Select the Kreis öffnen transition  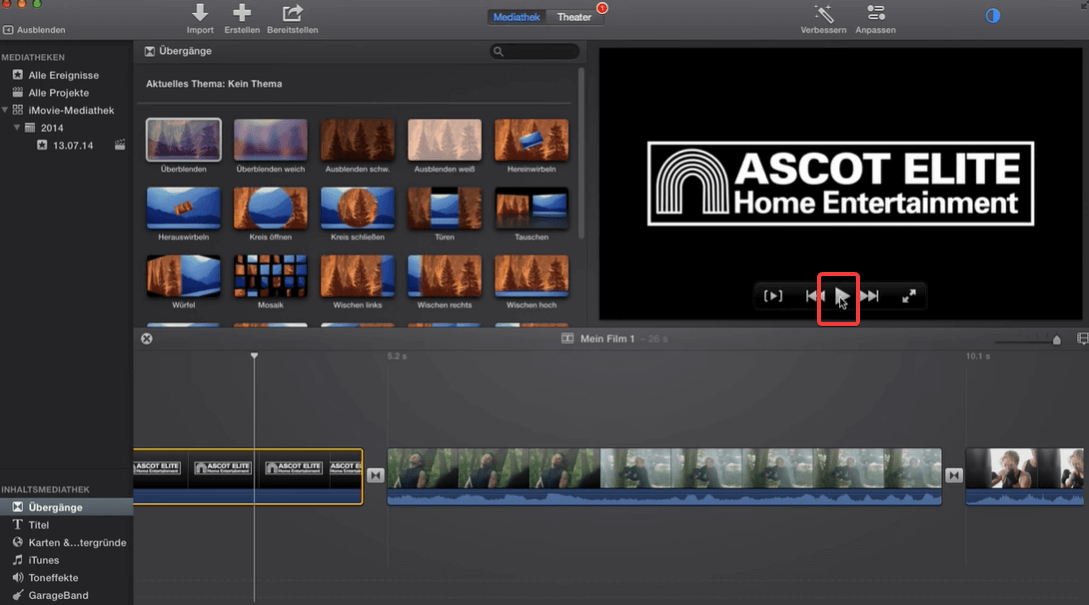coord(270,208)
